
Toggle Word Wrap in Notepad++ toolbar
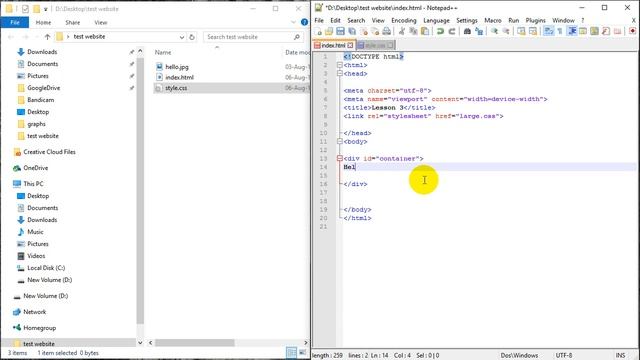click(548, 31)
